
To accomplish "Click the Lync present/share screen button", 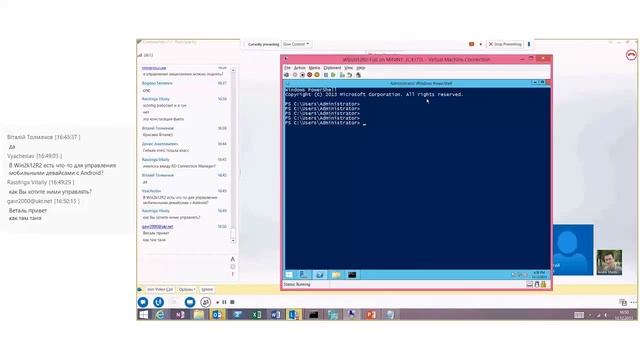I will pyautogui.click(x=190, y=302).
